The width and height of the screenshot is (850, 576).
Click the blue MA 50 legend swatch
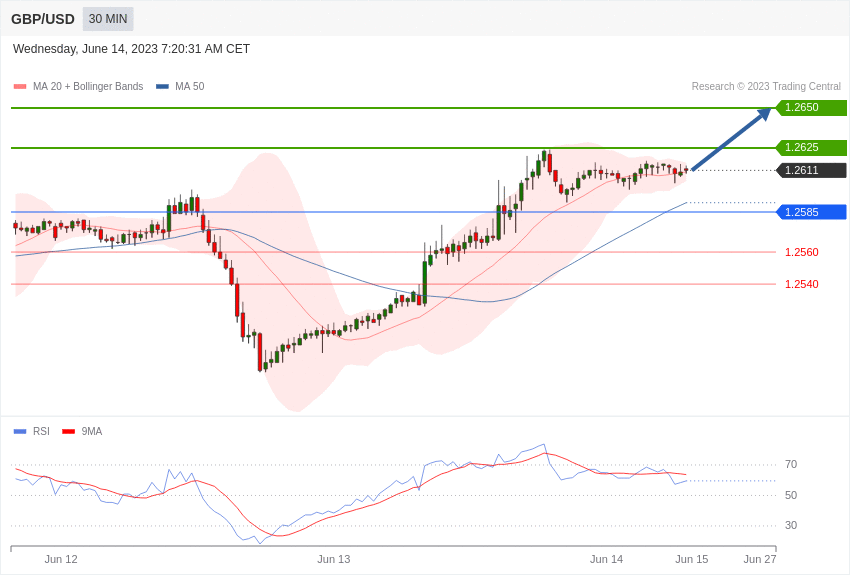pos(162,87)
